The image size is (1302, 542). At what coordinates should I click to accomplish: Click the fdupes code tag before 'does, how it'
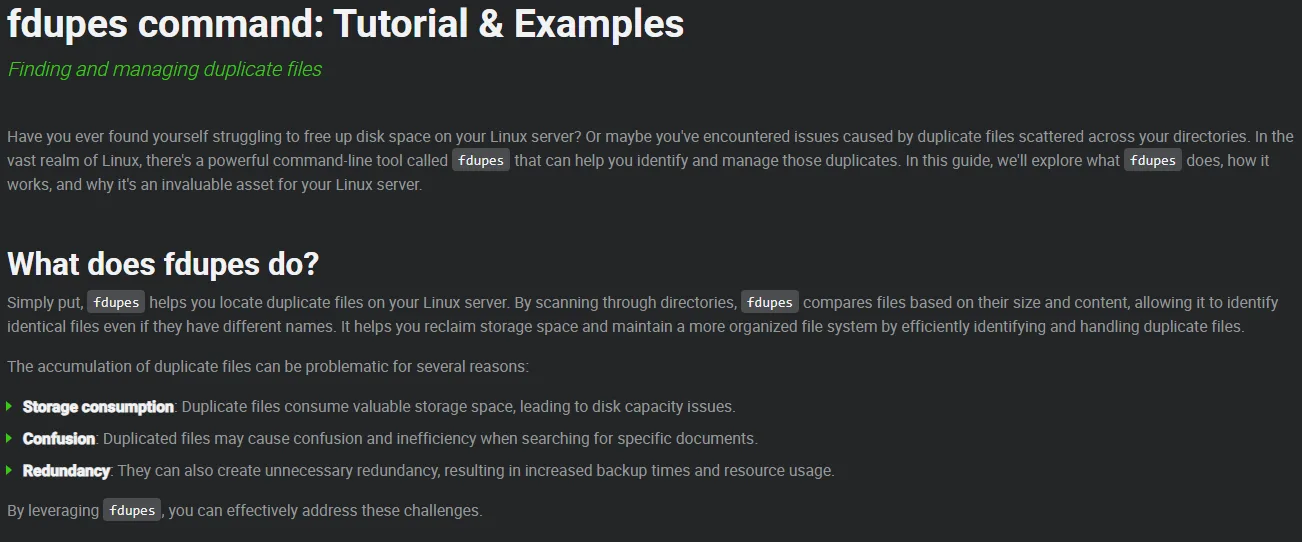click(x=1153, y=160)
